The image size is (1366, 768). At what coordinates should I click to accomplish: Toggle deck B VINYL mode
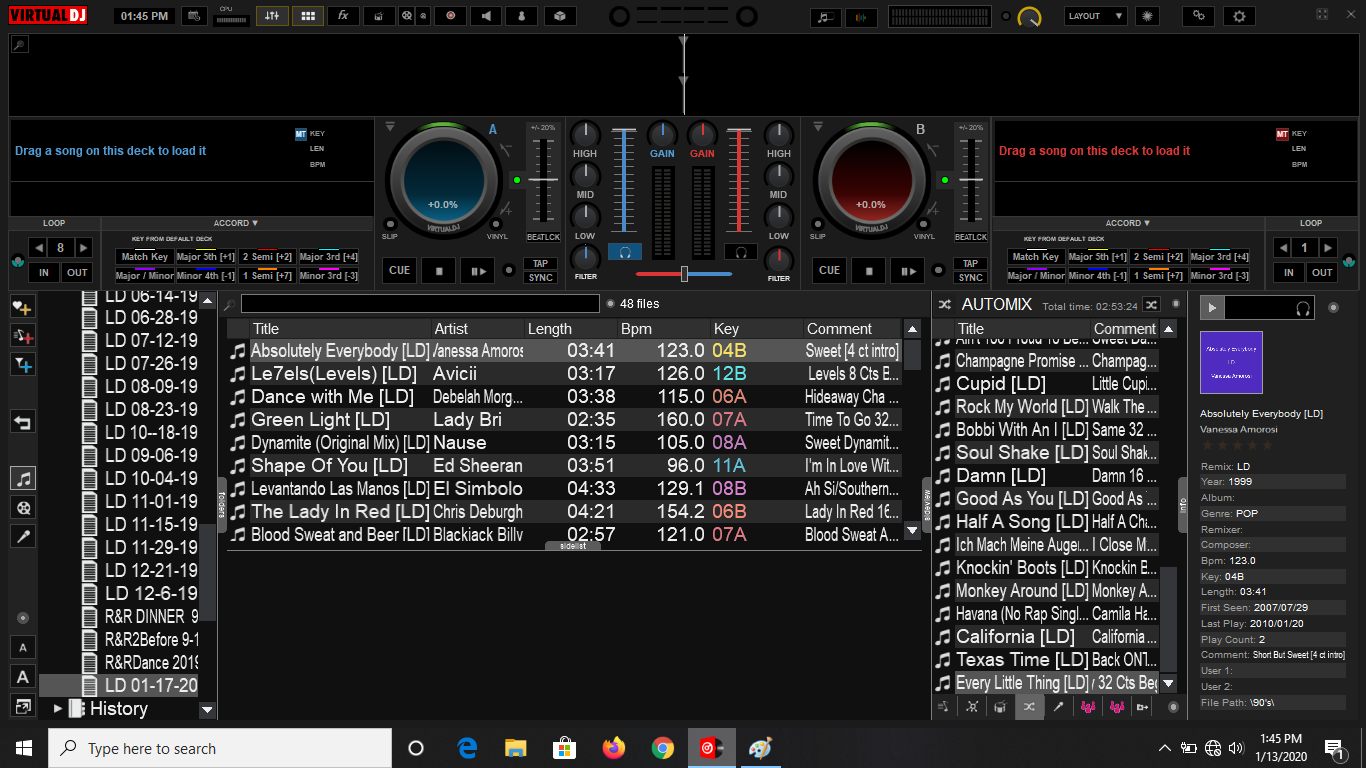click(925, 225)
